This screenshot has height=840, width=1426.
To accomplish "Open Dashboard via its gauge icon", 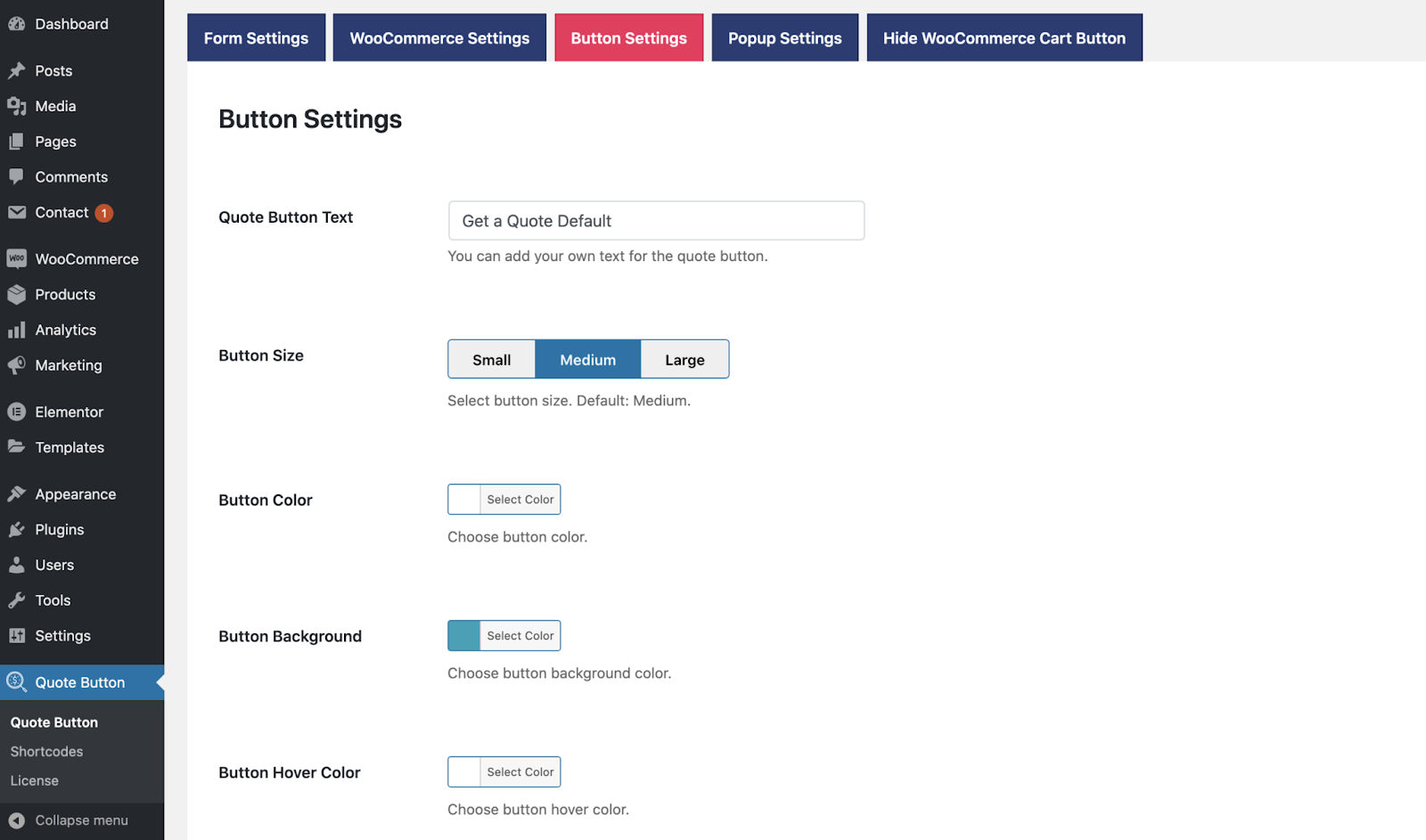I will click(x=17, y=24).
